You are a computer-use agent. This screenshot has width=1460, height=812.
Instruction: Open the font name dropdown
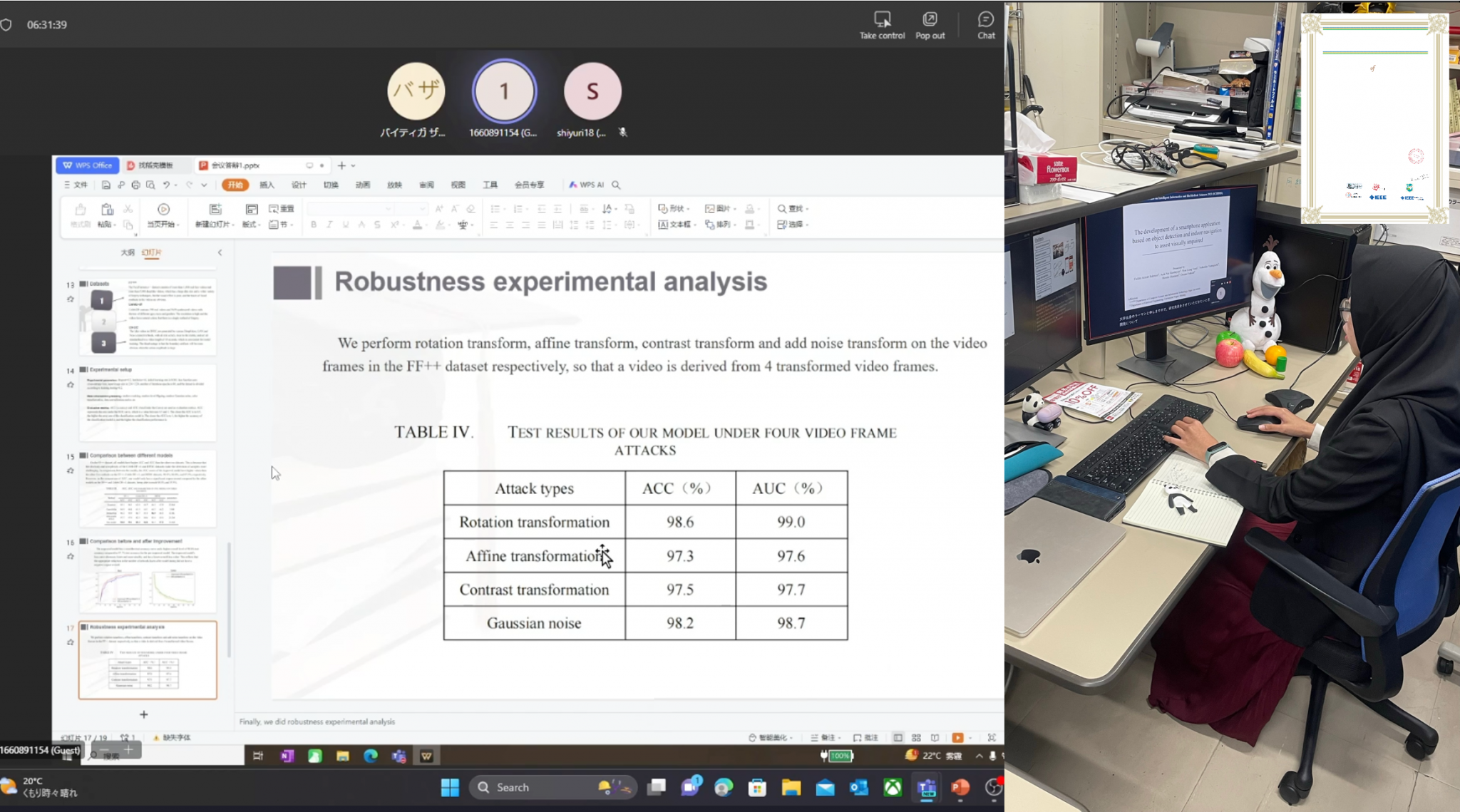pos(388,209)
